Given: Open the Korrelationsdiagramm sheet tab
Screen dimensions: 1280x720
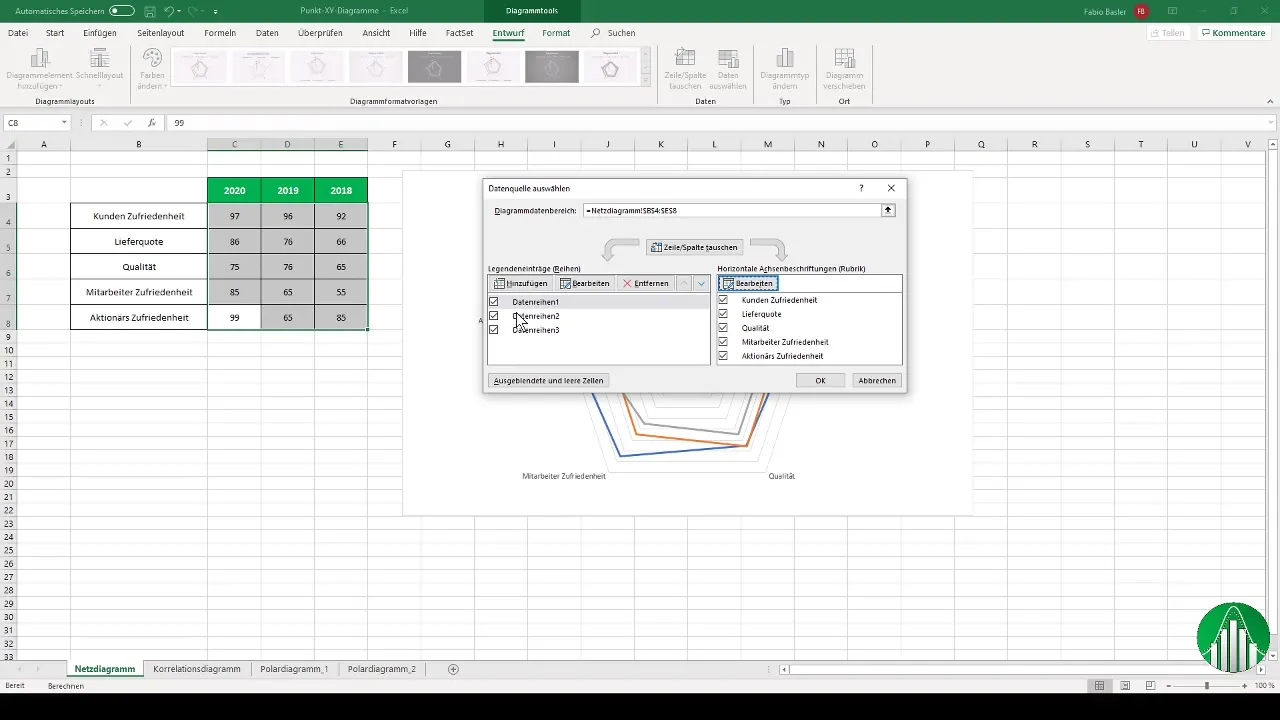Looking at the screenshot, I should (197, 669).
